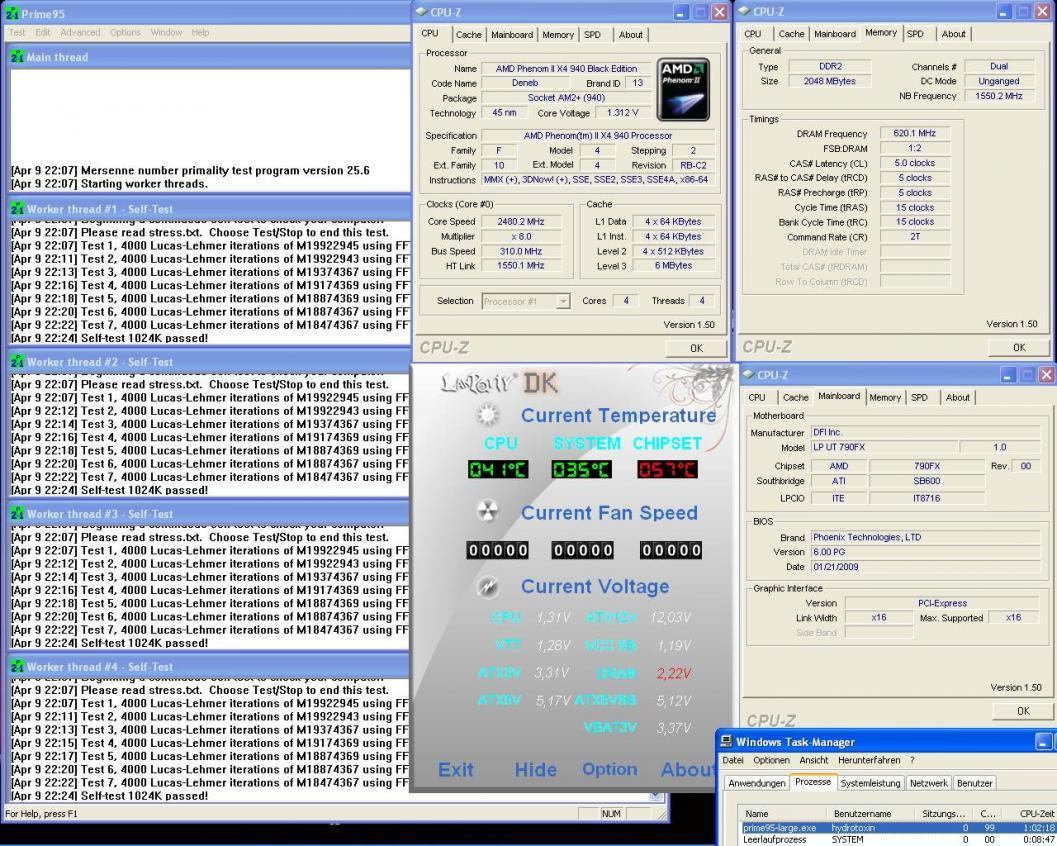This screenshot has width=1057, height=846.
Task: Open the Systemleistung tab in Task-Manager
Action: pos(870,783)
